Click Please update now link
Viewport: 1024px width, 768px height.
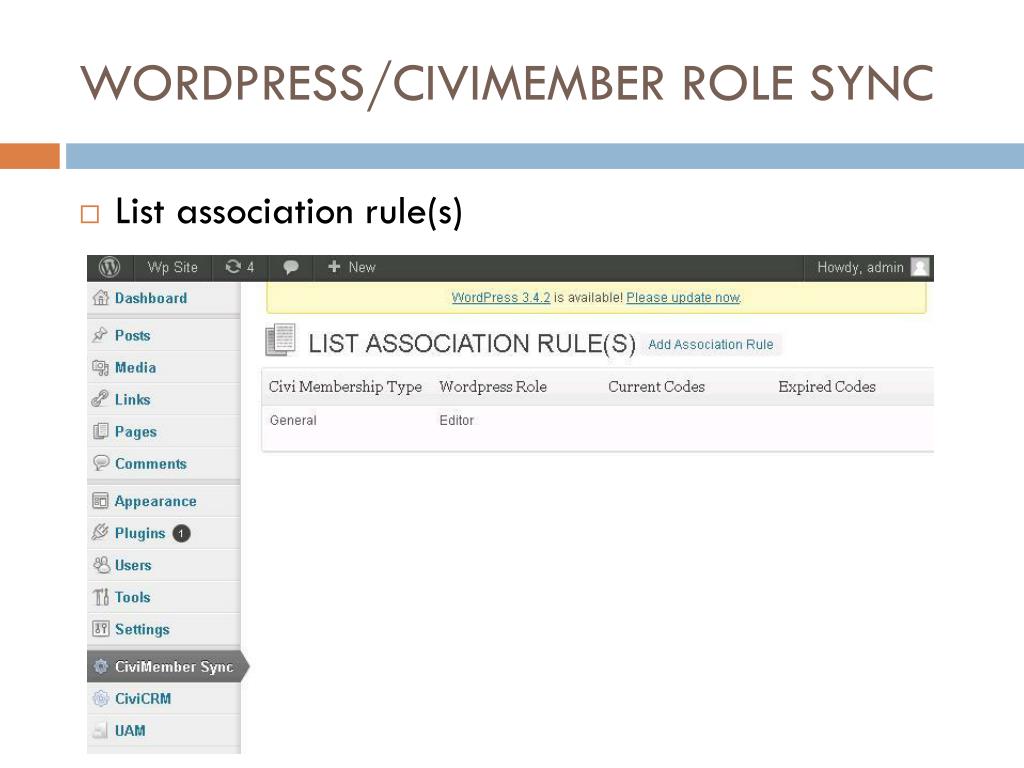[x=683, y=298]
